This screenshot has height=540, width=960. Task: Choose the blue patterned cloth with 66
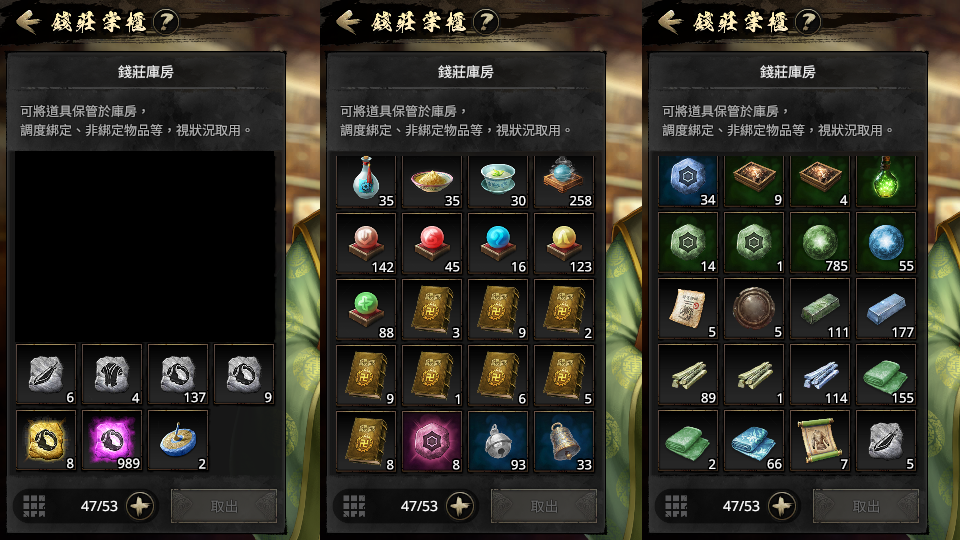(754, 441)
